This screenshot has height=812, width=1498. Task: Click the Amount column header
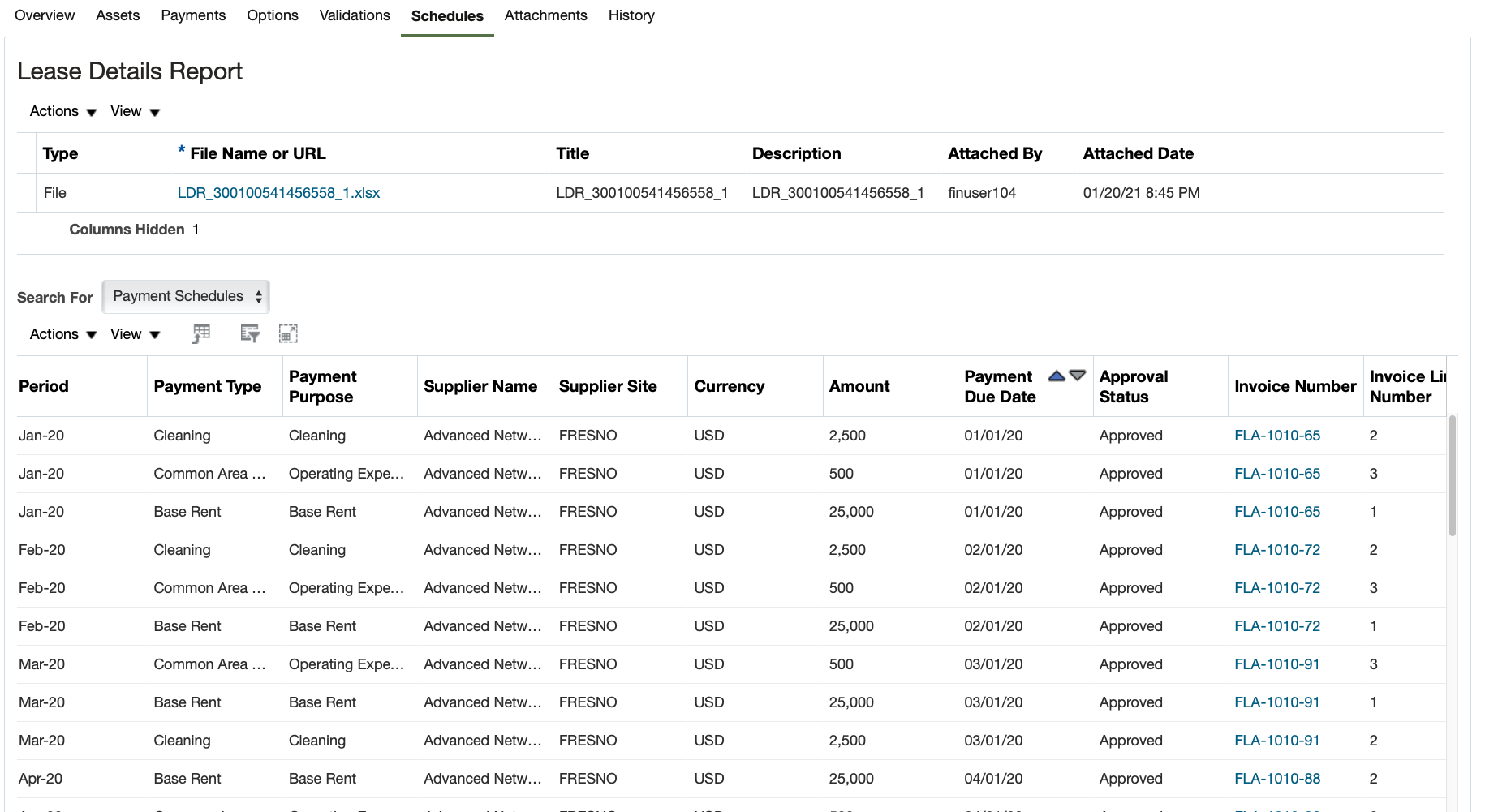point(859,387)
